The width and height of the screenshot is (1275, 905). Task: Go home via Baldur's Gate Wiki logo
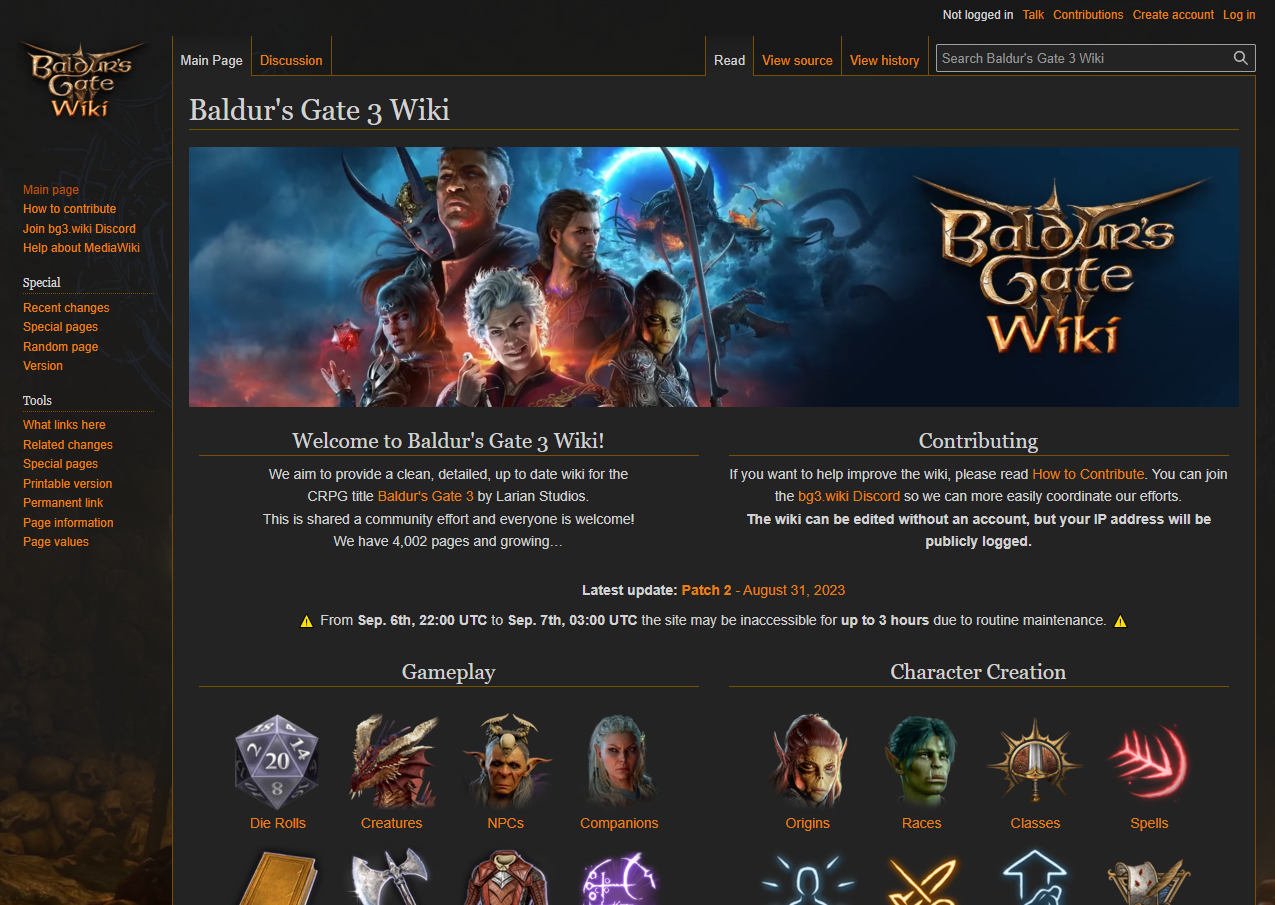(x=84, y=80)
